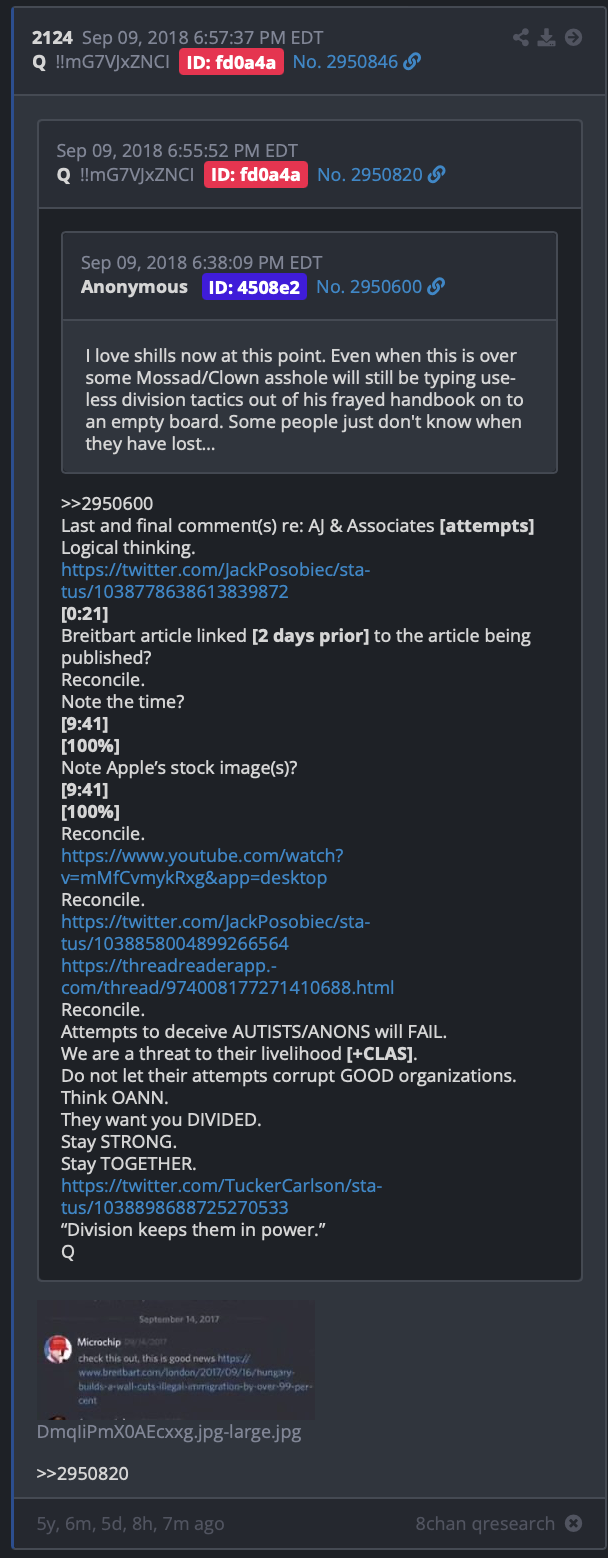This screenshot has width=608, height=1558.
Task: Click post number 2124 in the header
Action: tap(52, 38)
